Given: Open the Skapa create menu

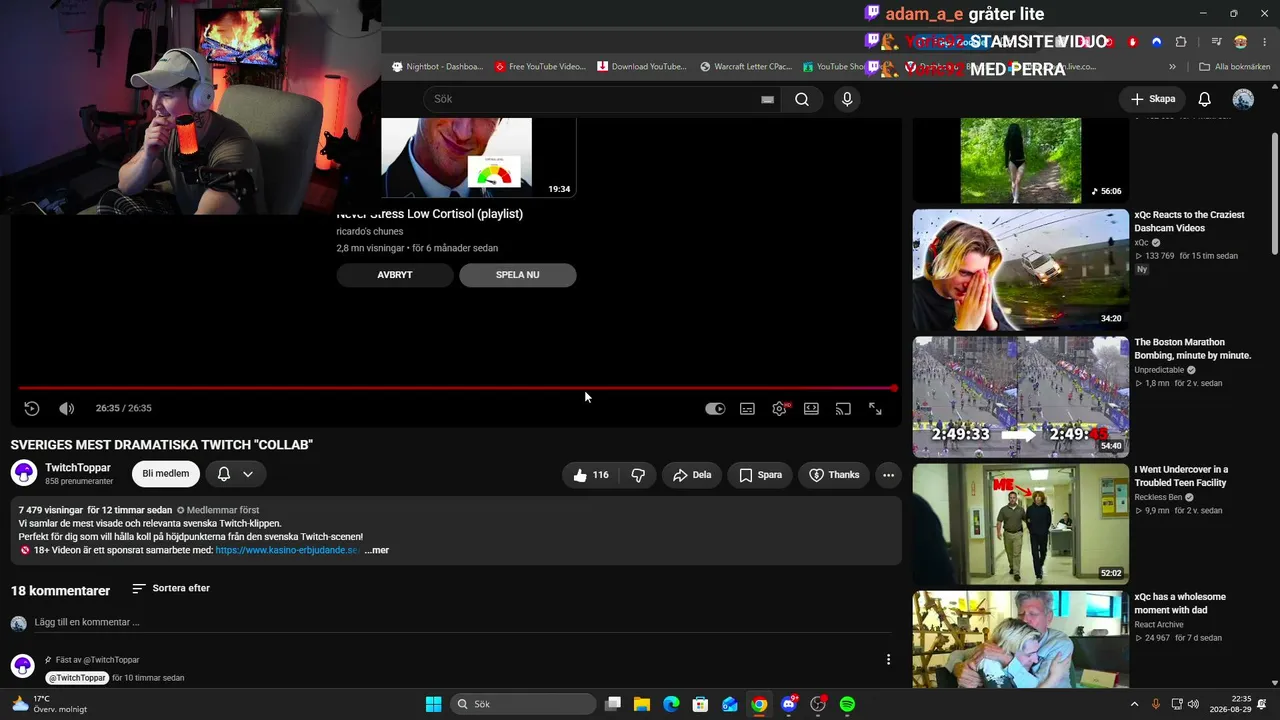Looking at the screenshot, I should [1152, 99].
